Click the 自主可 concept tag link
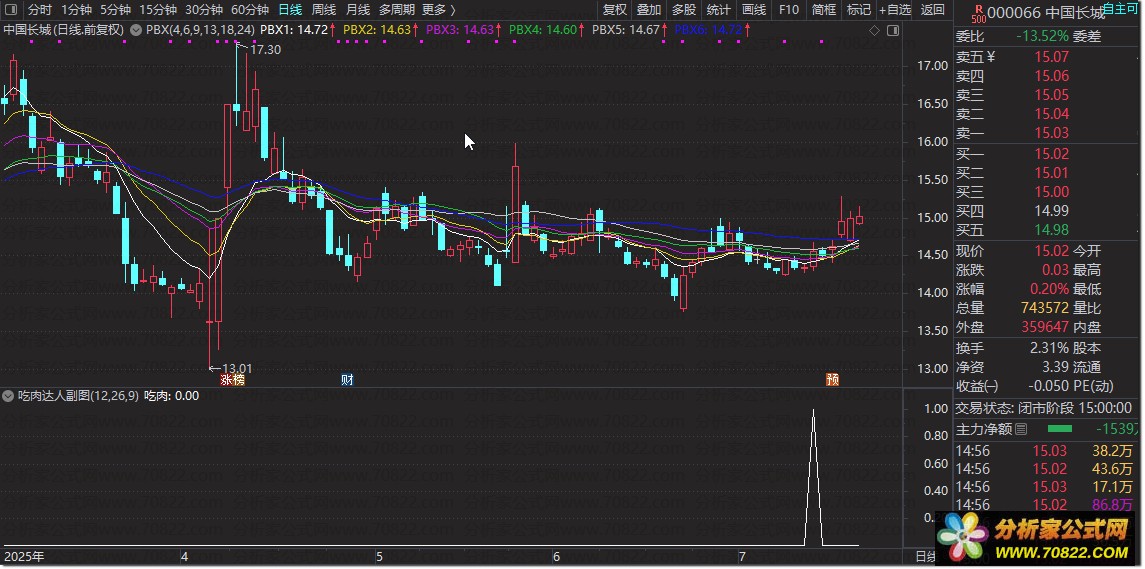The width and height of the screenshot is (1145, 569). (x=1122, y=9)
